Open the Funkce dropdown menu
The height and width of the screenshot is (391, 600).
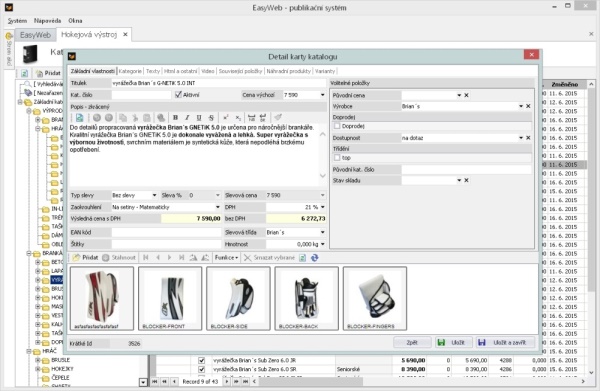pos(226,257)
